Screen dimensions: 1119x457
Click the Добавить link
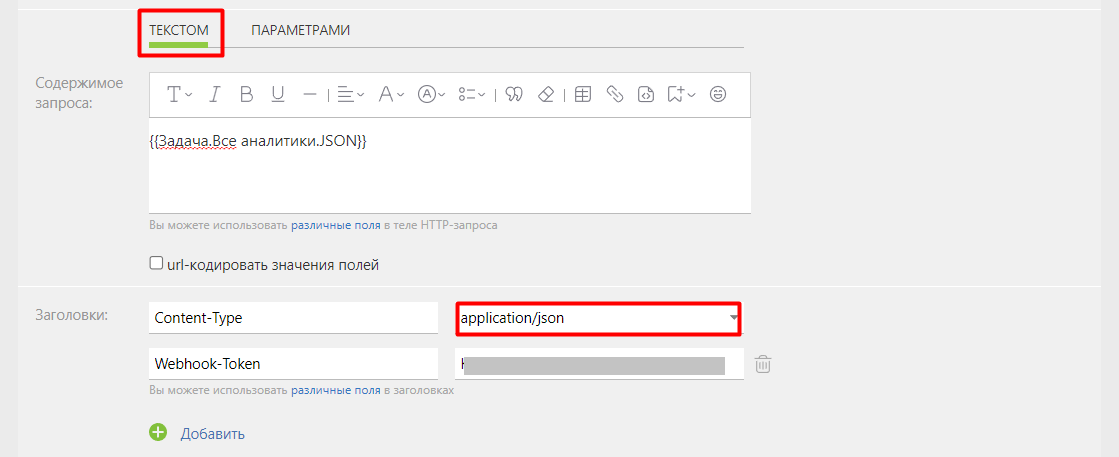213,433
